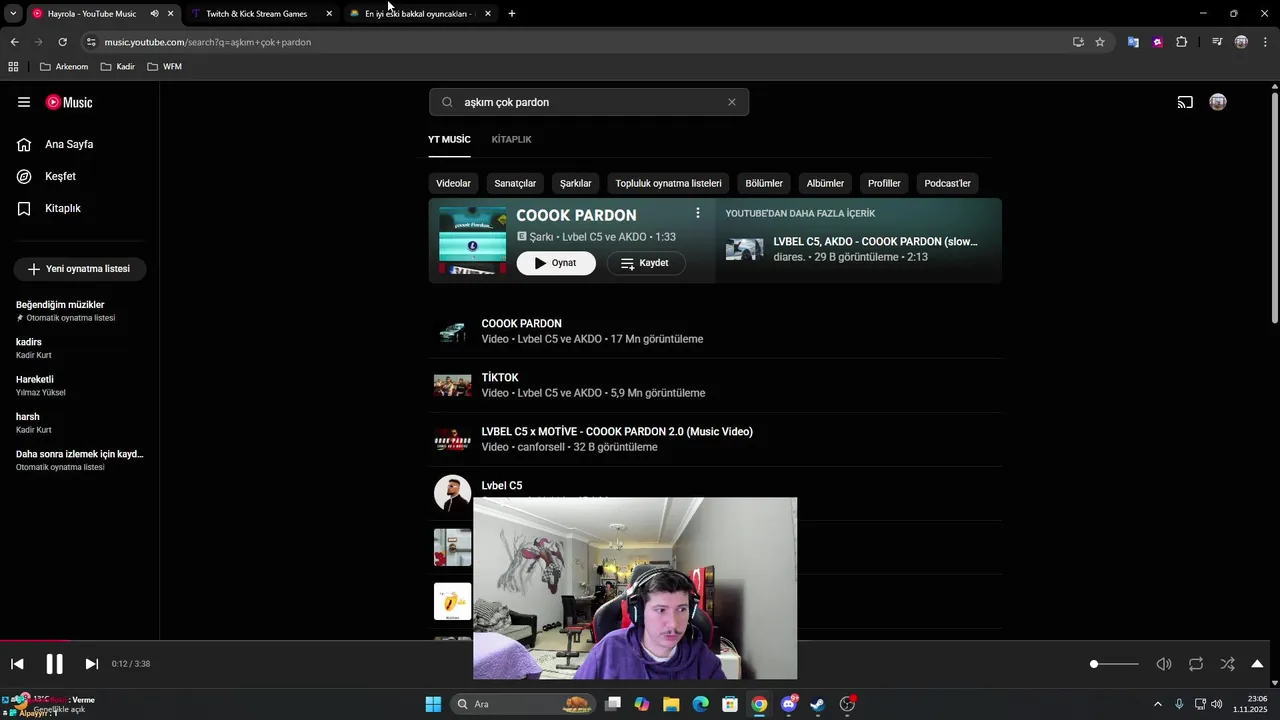The image size is (1280, 720).
Task: Clear the search box with the X
Action: click(x=732, y=102)
